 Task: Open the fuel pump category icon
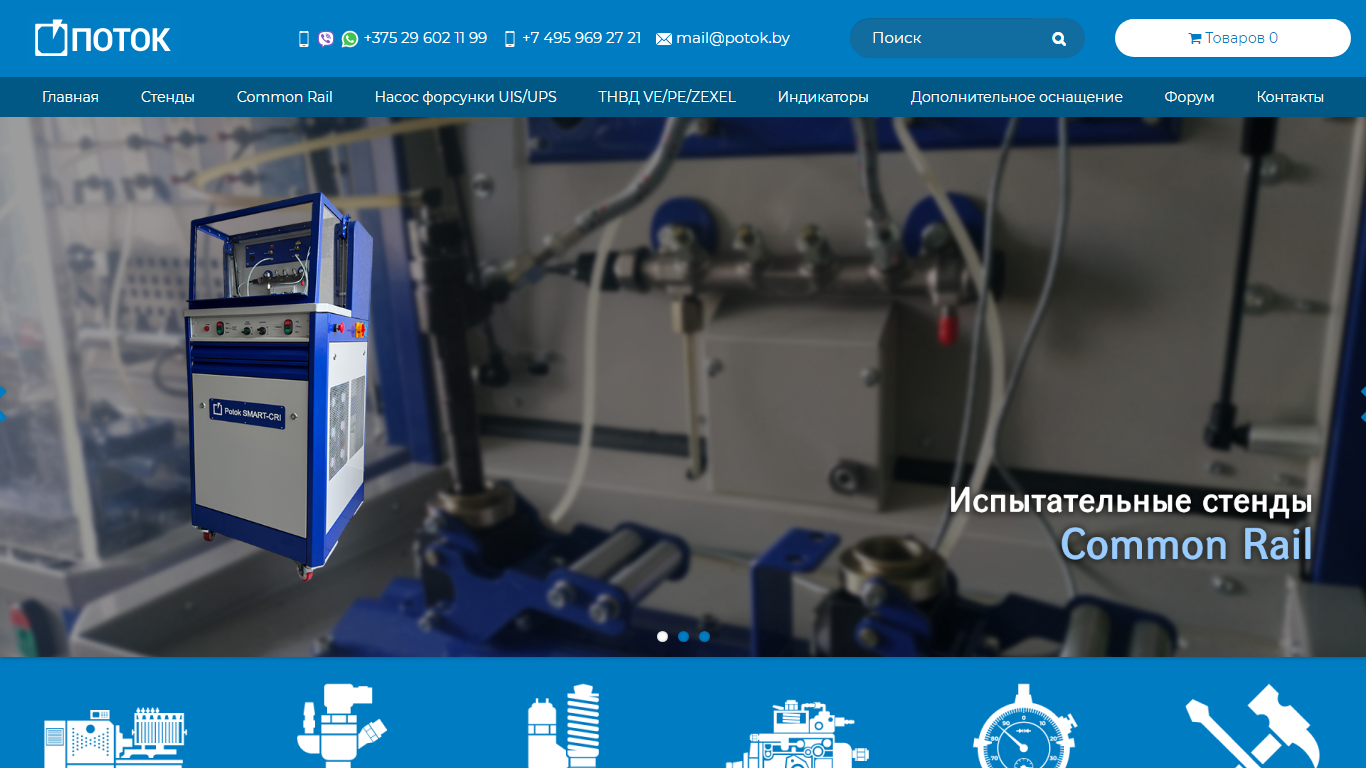(x=797, y=733)
